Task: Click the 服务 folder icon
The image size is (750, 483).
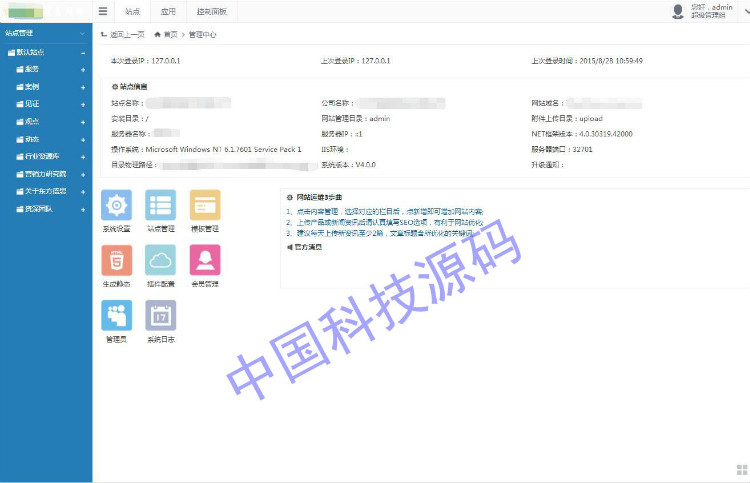Action: 20,69
